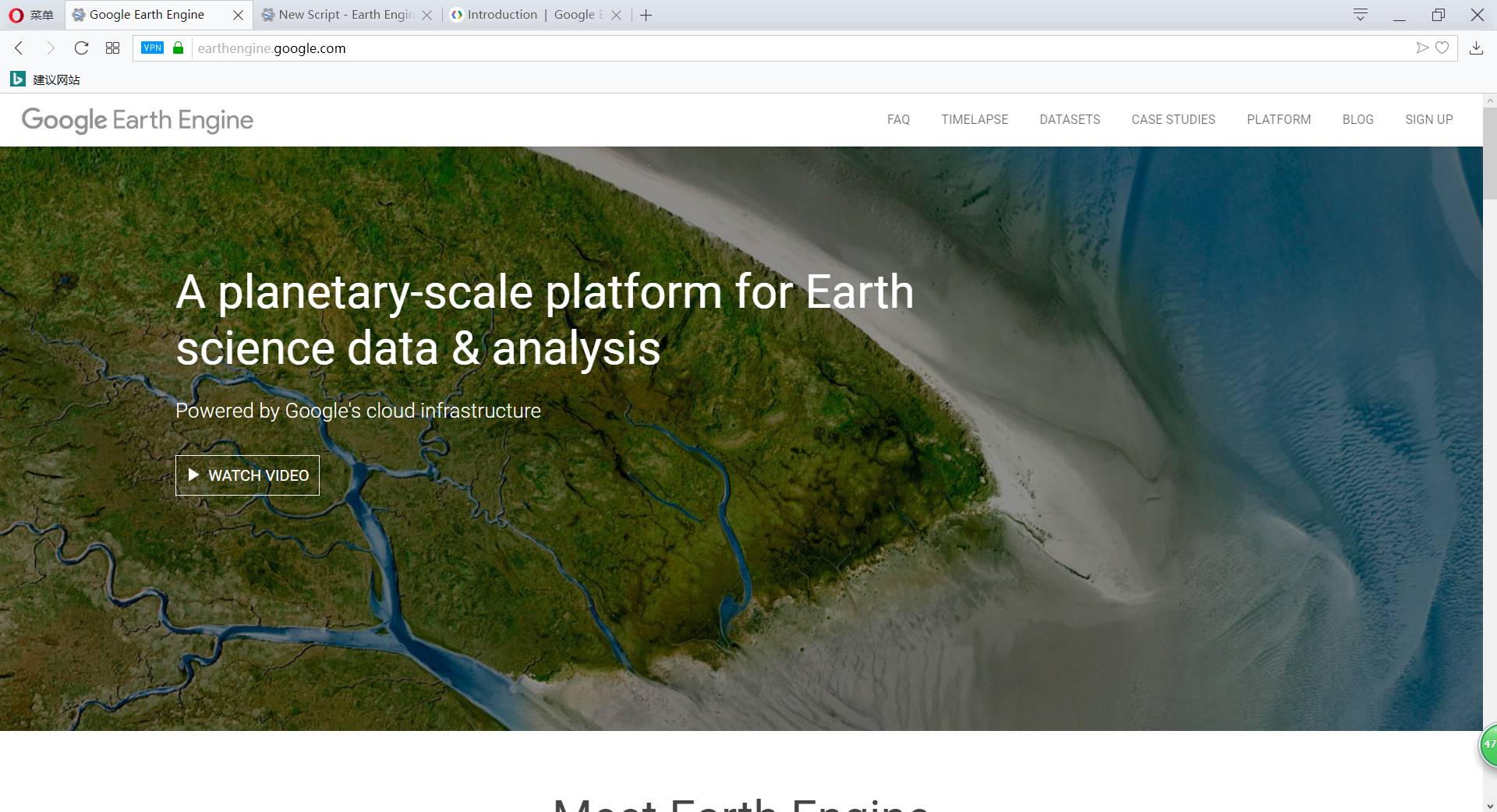Click the Google Earth Engine logo

[x=137, y=120]
